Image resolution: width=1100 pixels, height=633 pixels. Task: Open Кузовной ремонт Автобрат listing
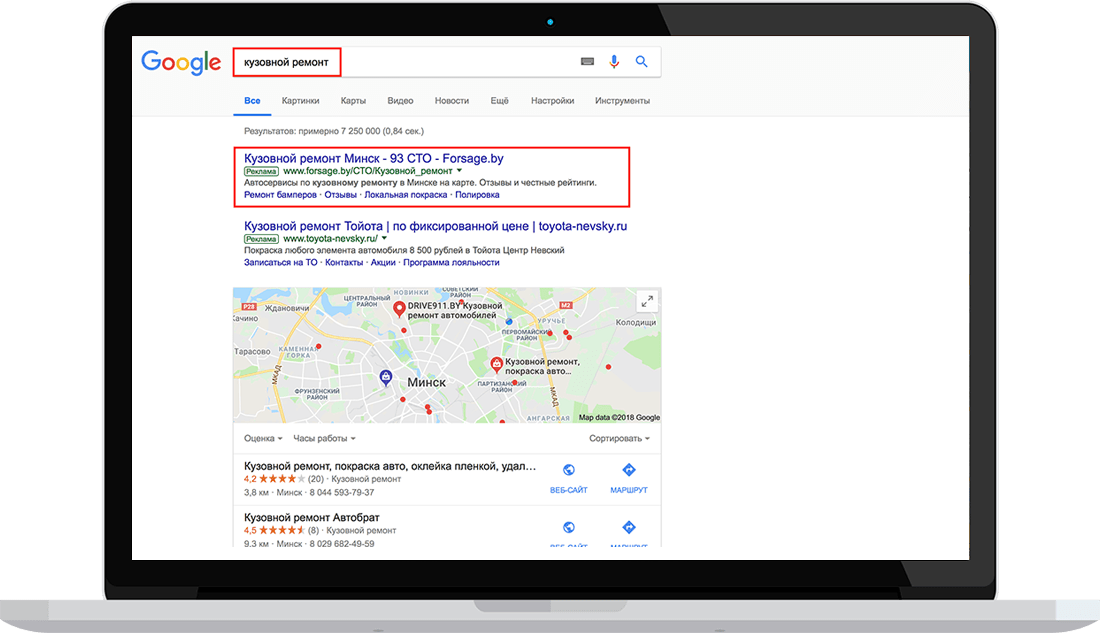[x=311, y=517]
